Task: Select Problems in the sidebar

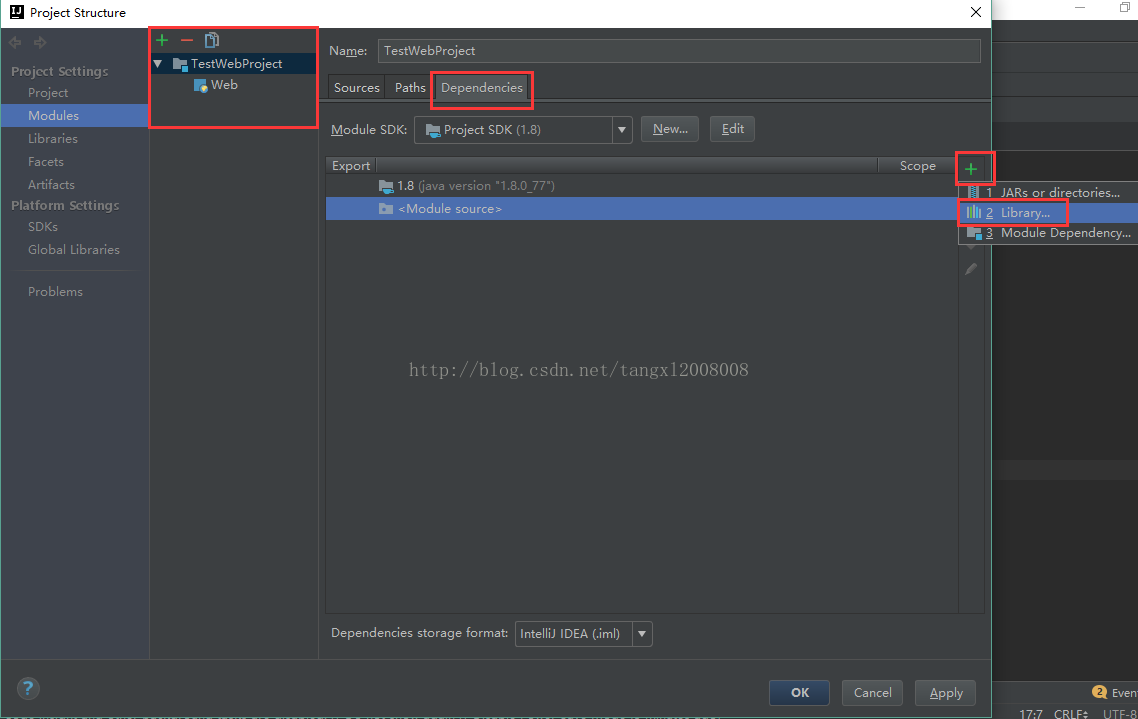Action: click(55, 292)
